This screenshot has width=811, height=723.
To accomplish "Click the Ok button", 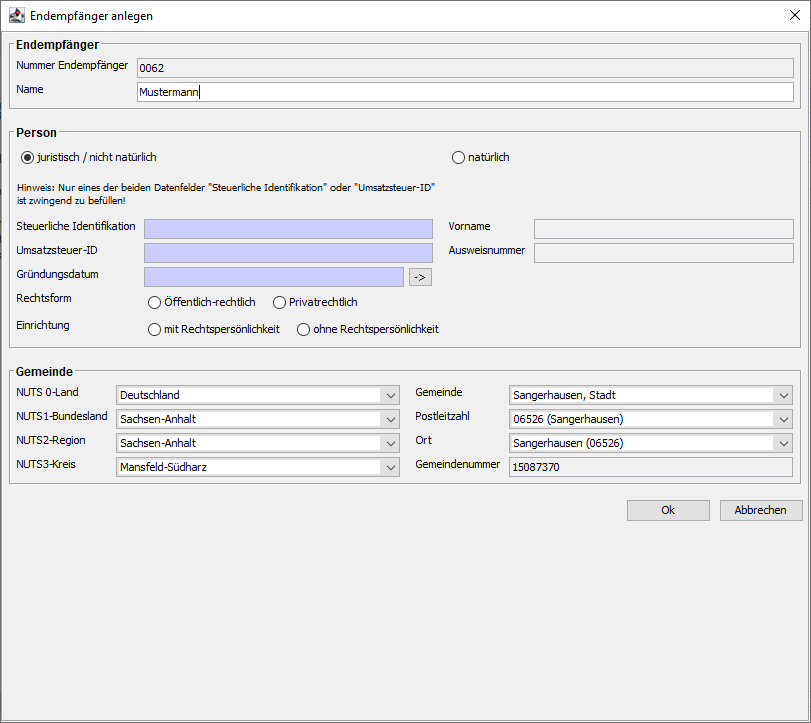I will pyautogui.click(x=668, y=510).
